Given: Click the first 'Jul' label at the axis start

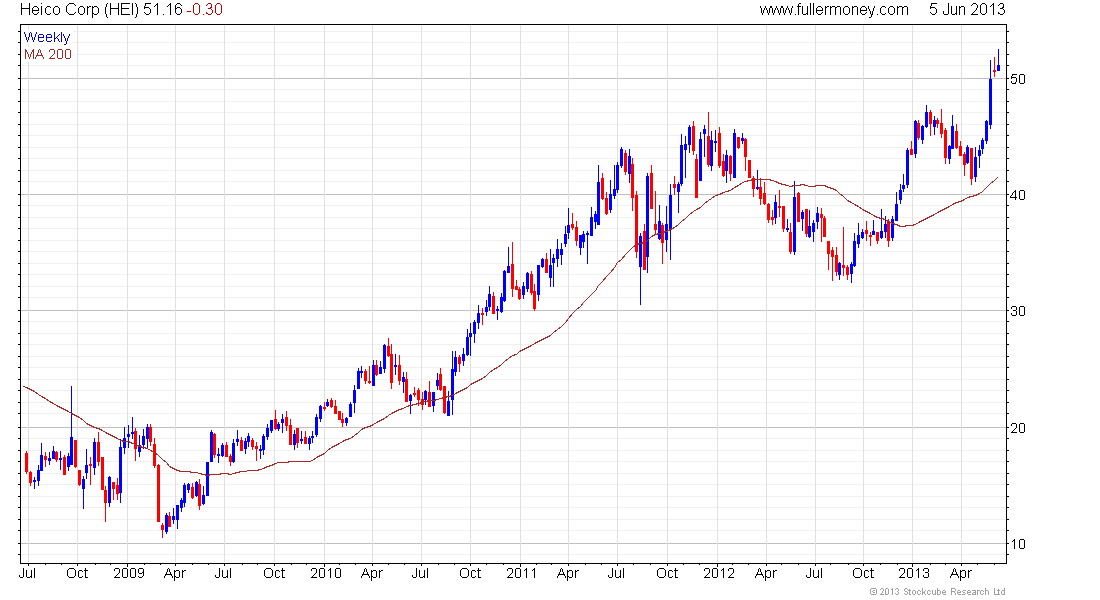Looking at the screenshot, I should (x=27, y=573).
